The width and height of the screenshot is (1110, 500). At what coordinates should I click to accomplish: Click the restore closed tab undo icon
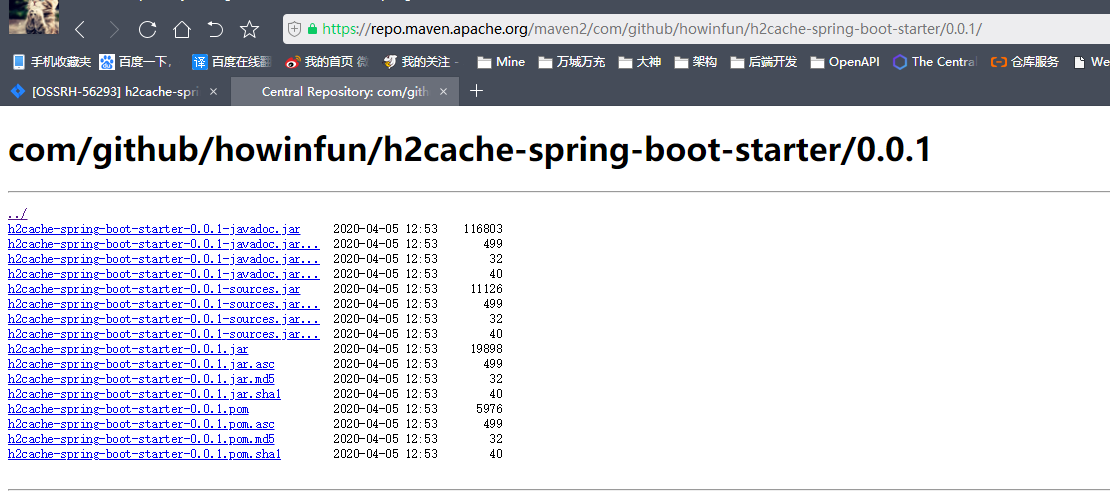pos(215,29)
